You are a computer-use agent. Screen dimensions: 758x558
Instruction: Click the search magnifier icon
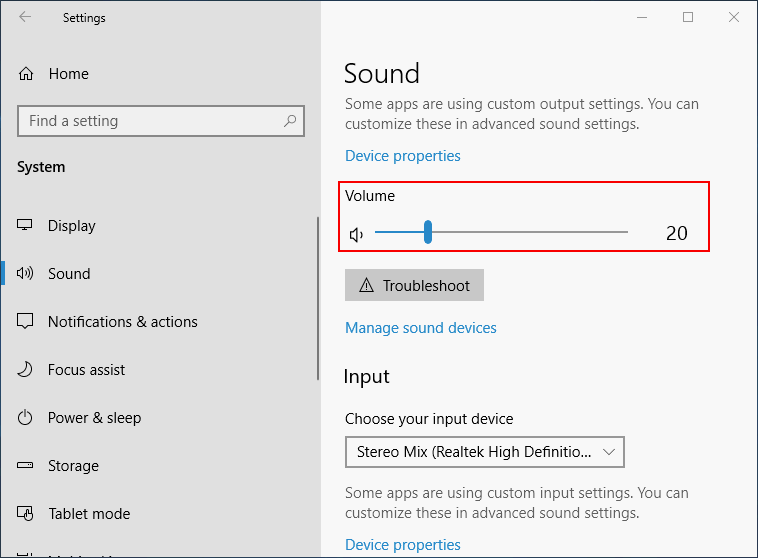click(290, 121)
